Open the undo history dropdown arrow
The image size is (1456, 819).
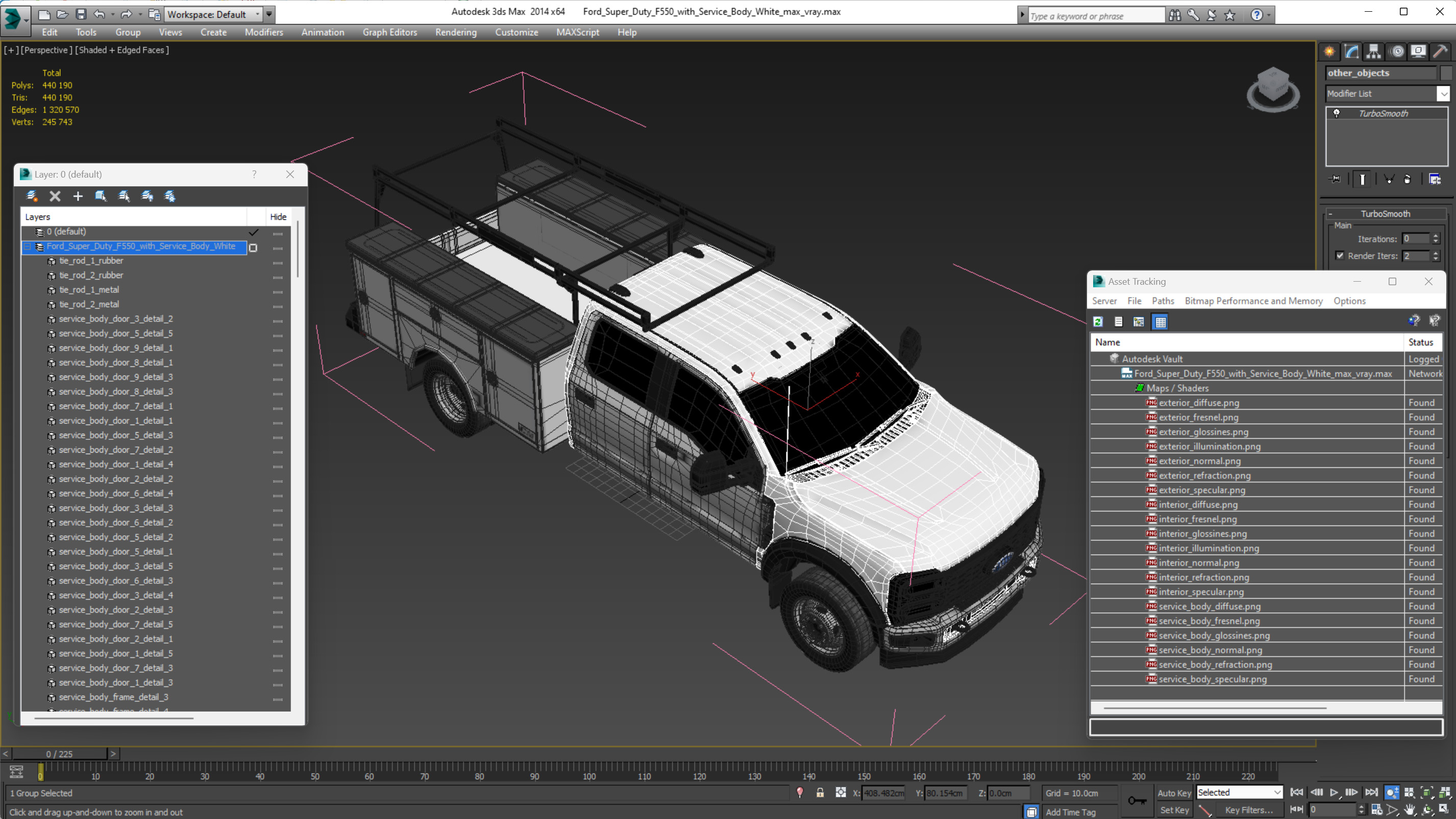pos(112,14)
